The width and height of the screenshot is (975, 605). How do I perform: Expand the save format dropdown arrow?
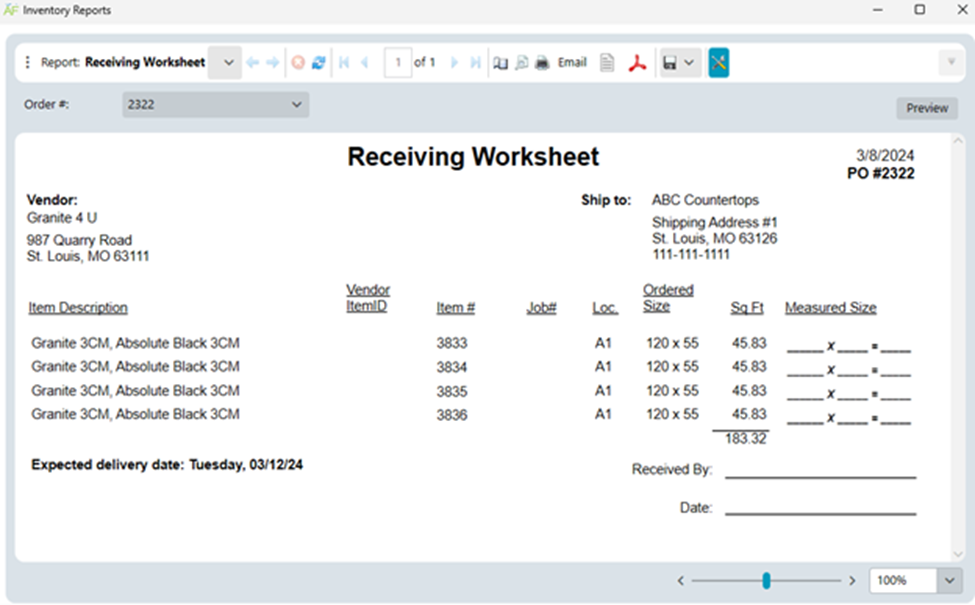coord(690,62)
